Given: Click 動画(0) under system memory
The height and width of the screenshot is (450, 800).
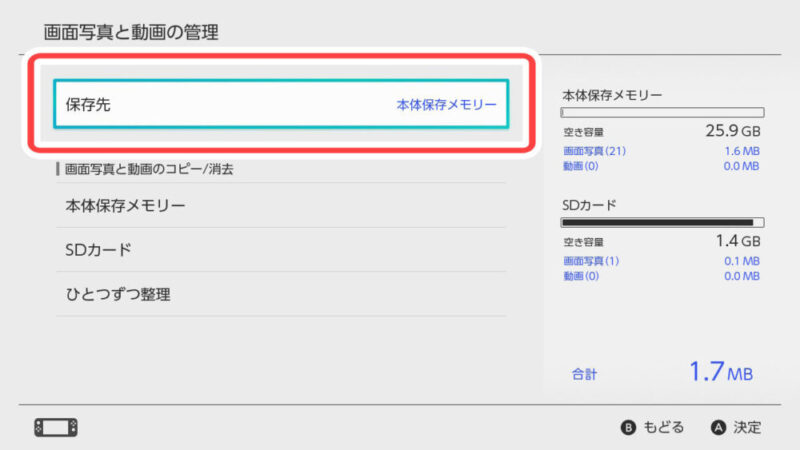Looking at the screenshot, I should click(x=581, y=165).
